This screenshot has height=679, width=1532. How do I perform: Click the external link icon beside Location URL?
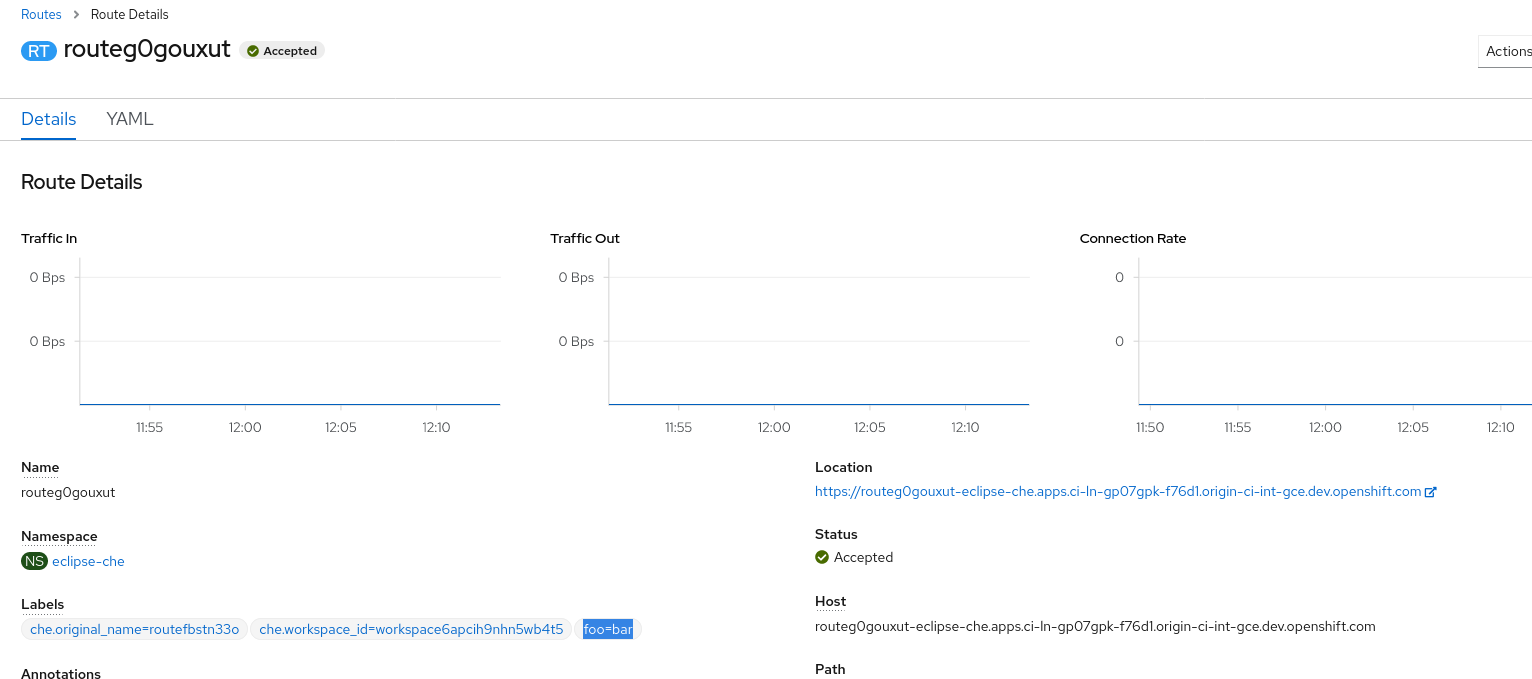click(x=1431, y=492)
